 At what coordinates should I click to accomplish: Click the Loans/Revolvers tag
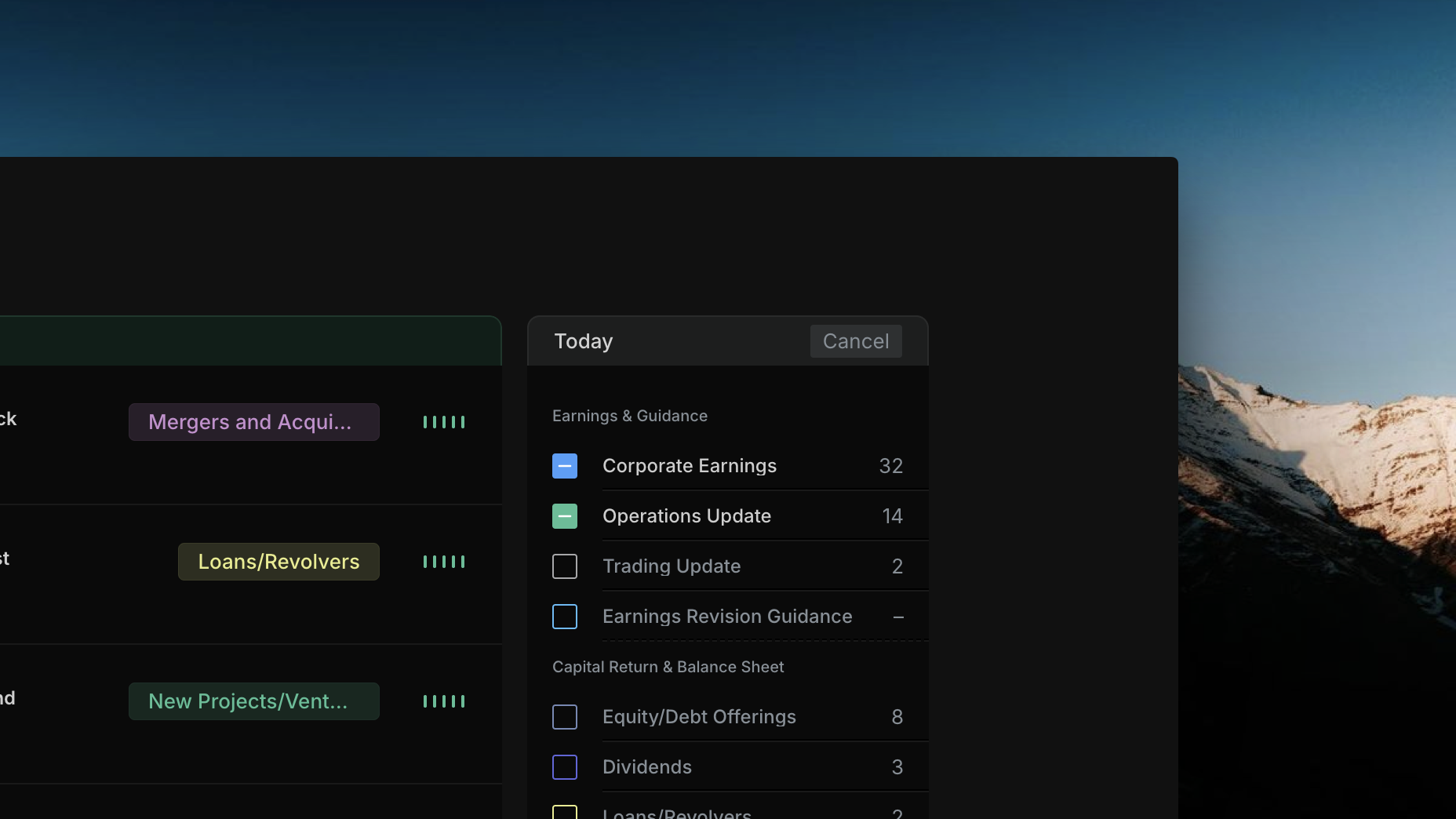(x=278, y=562)
